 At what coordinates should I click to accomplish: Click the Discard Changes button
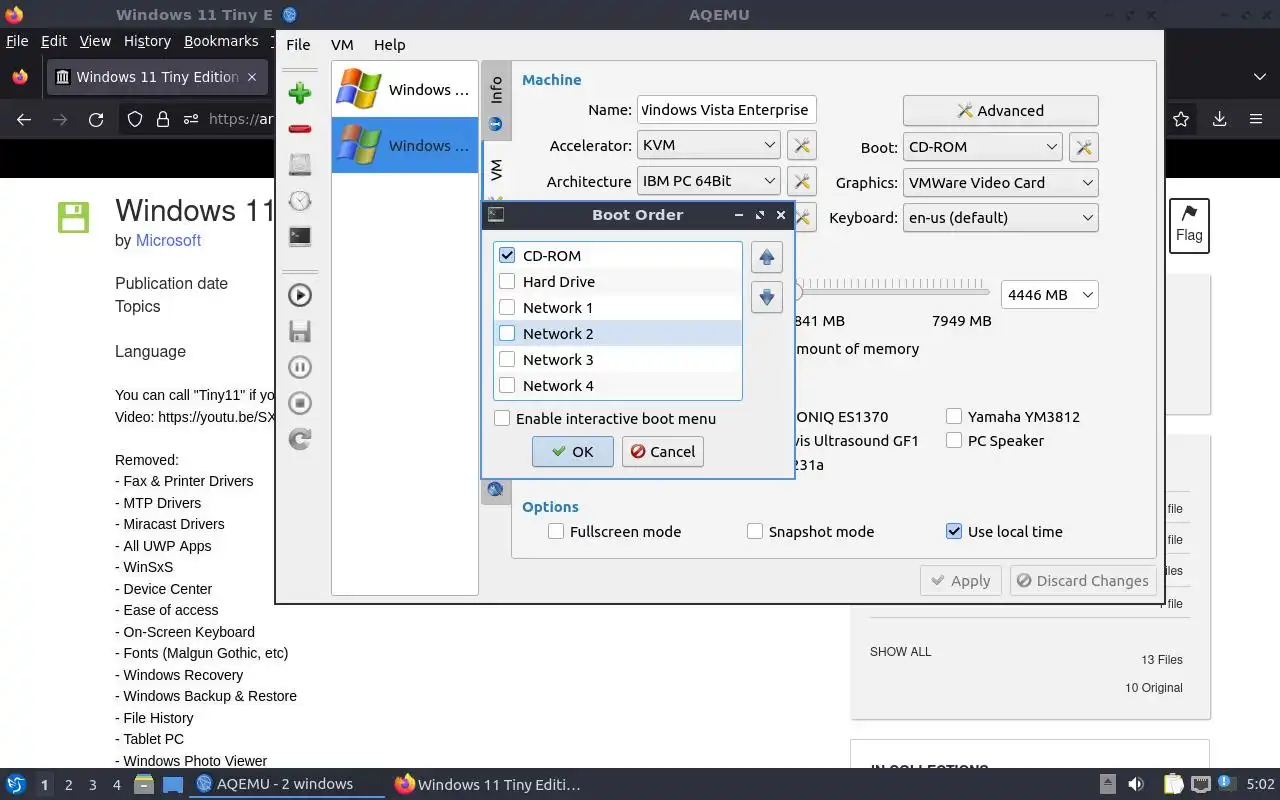pos(1083,580)
